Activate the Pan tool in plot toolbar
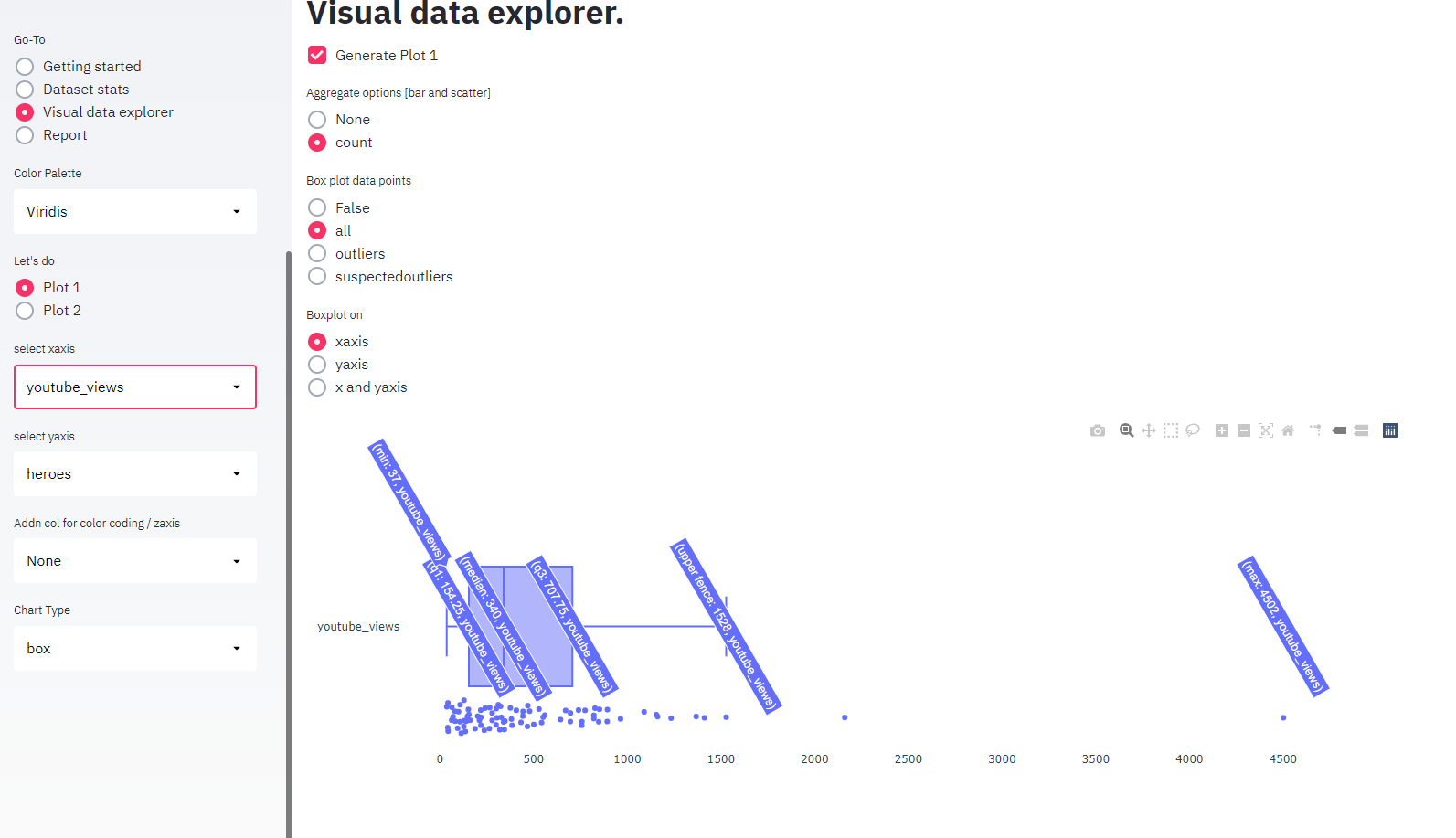 (x=1149, y=430)
